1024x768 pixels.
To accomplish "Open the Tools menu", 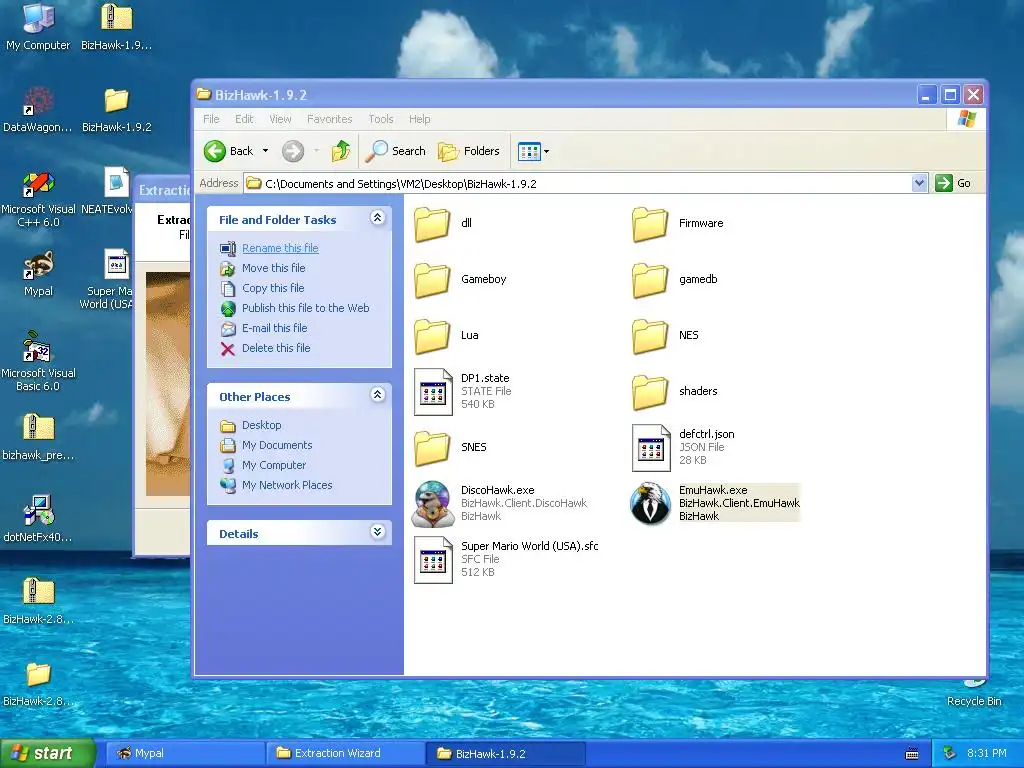I will [381, 119].
